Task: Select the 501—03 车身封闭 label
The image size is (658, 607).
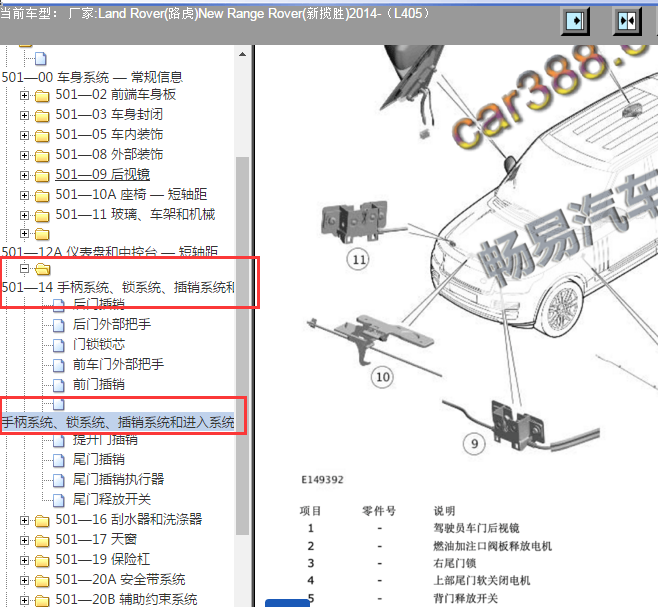Action: click(x=109, y=114)
